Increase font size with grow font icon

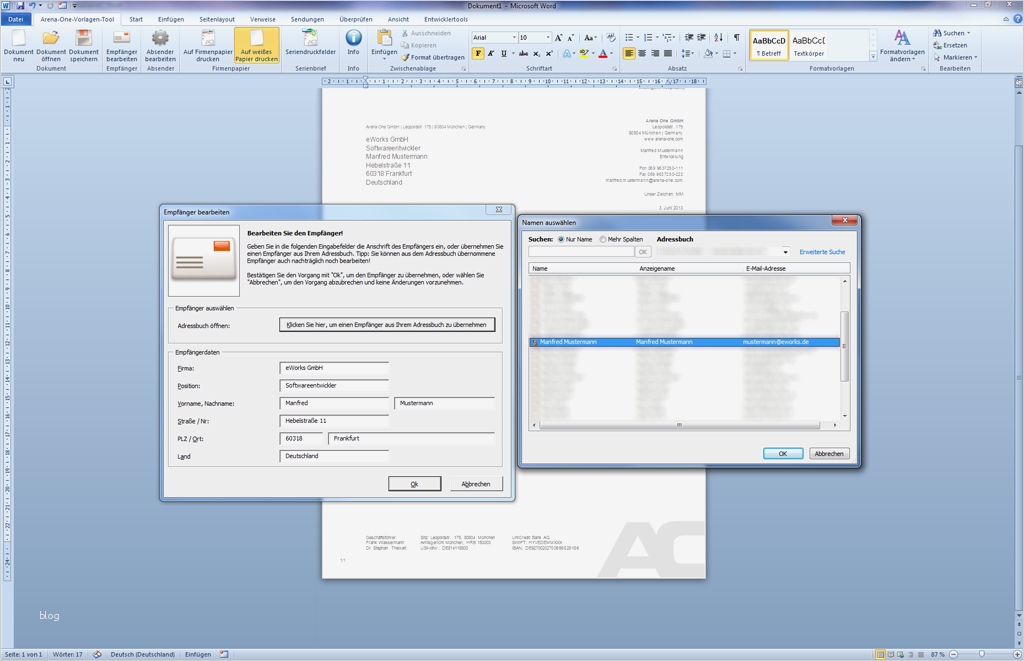[x=558, y=38]
